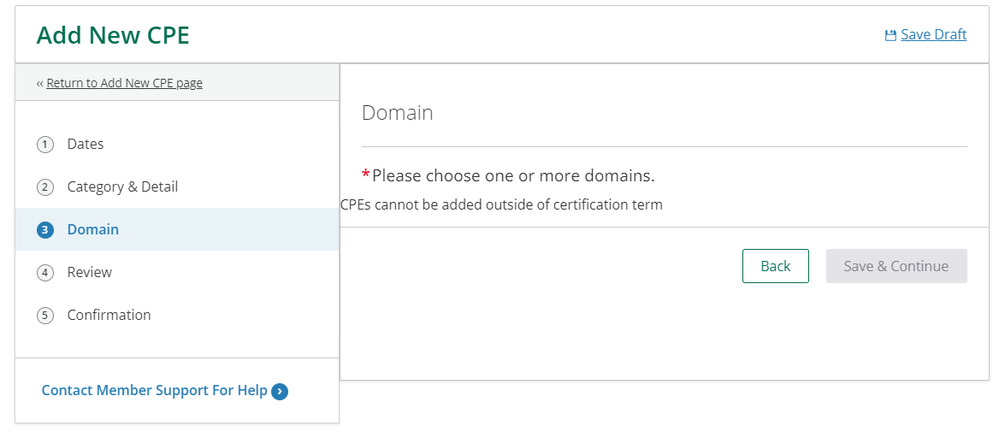Click the arrow icon beside Contact Member Support
999x432 pixels.
click(x=280, y=391)
